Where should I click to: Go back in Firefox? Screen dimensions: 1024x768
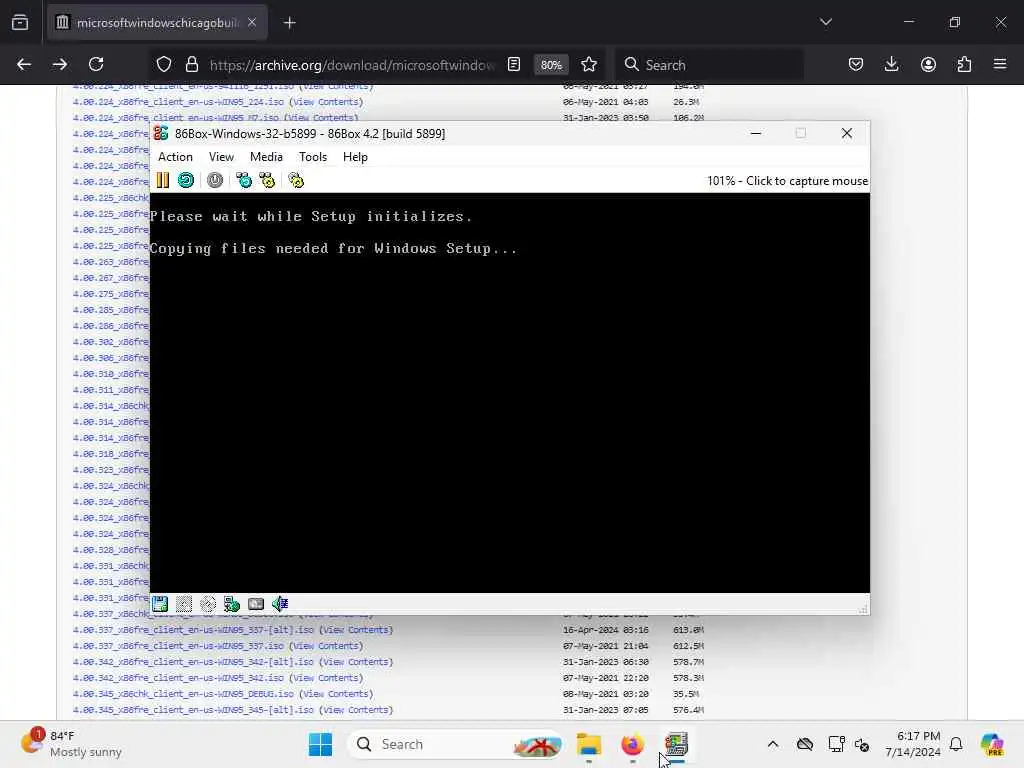(x=24, y=64)
